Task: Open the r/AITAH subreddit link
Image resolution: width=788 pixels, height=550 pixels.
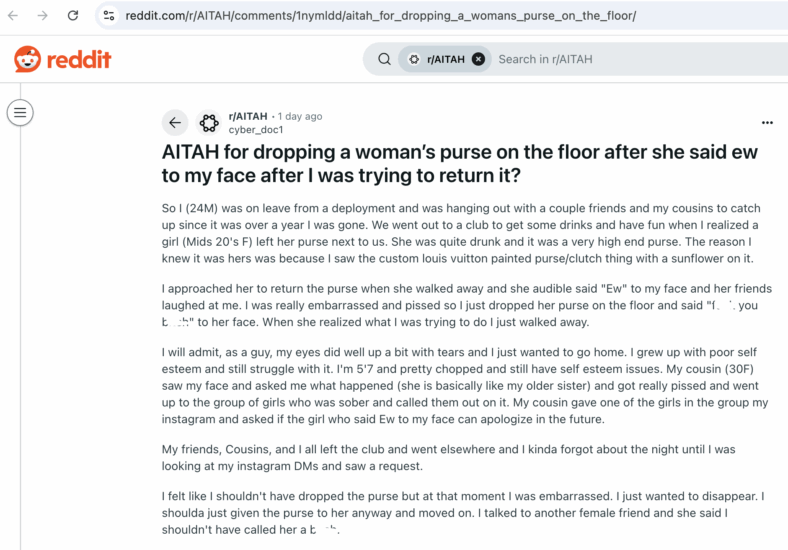Action: [x=248, y=116]
